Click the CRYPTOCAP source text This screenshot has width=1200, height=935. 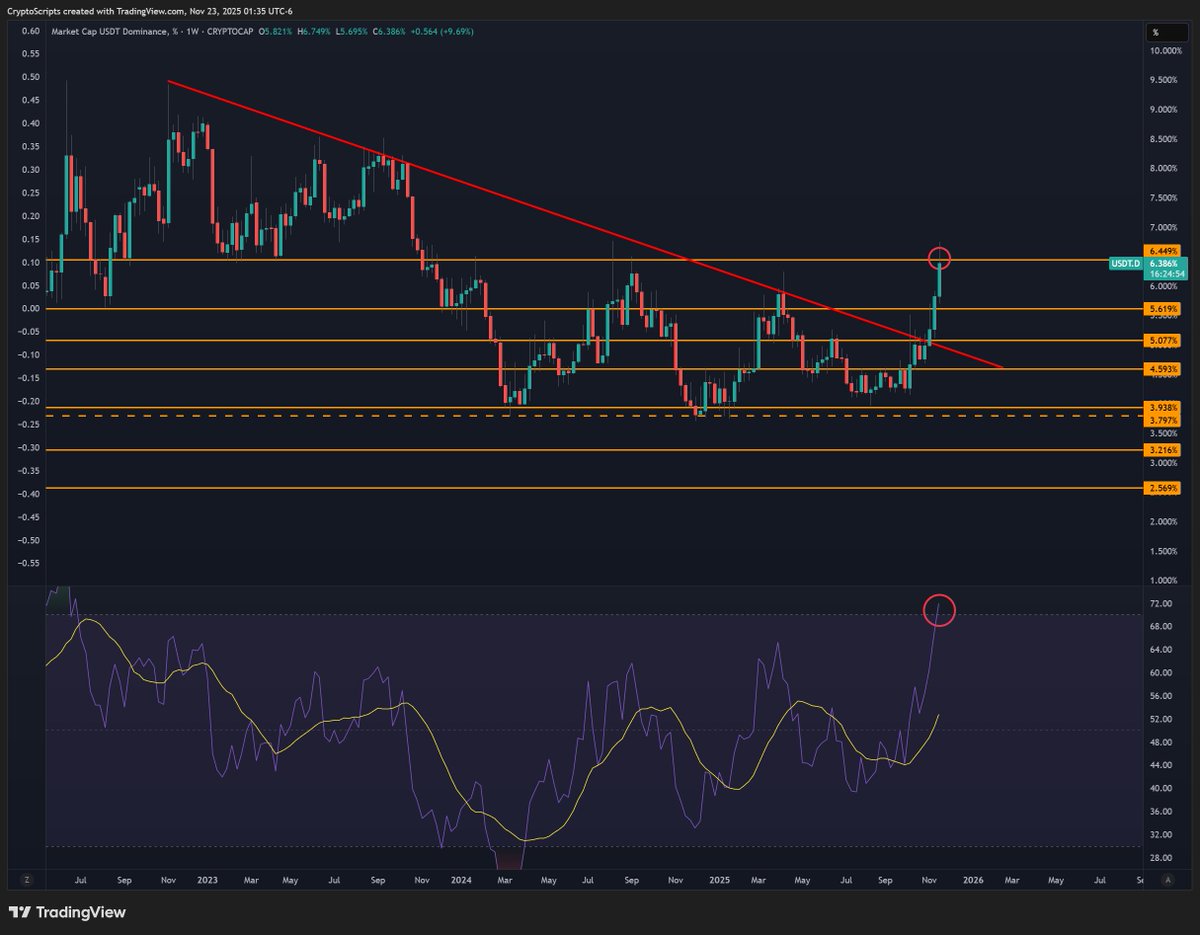(229, 32)
